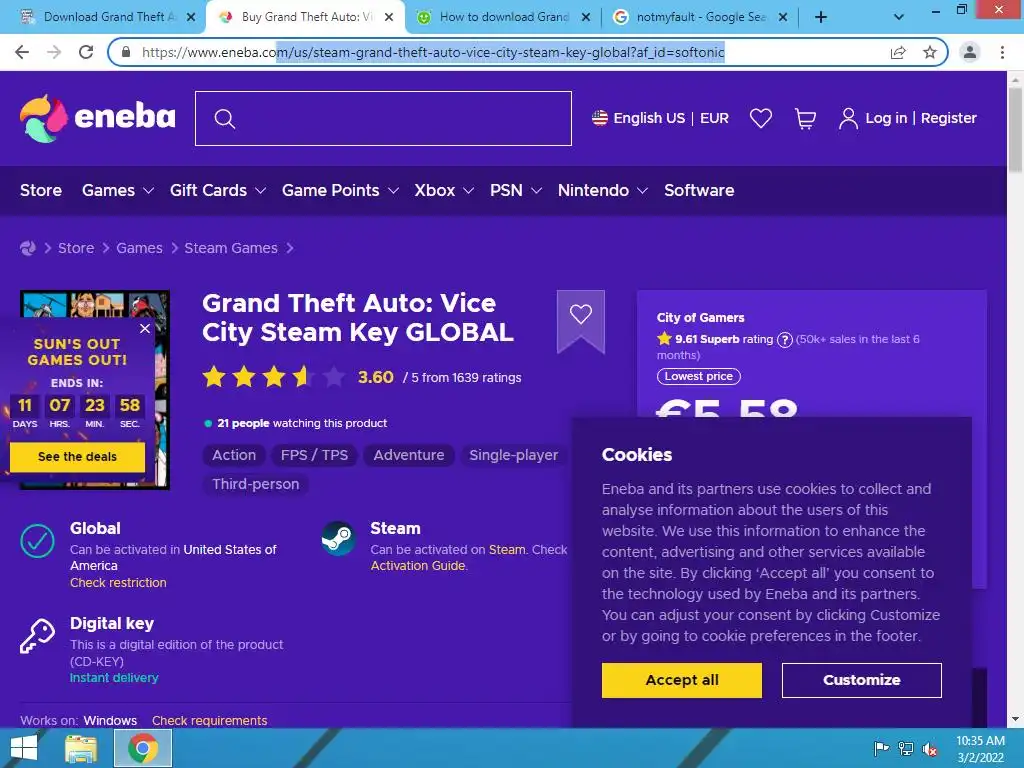Close the Sun's Out promo popup

coord(145,328)
